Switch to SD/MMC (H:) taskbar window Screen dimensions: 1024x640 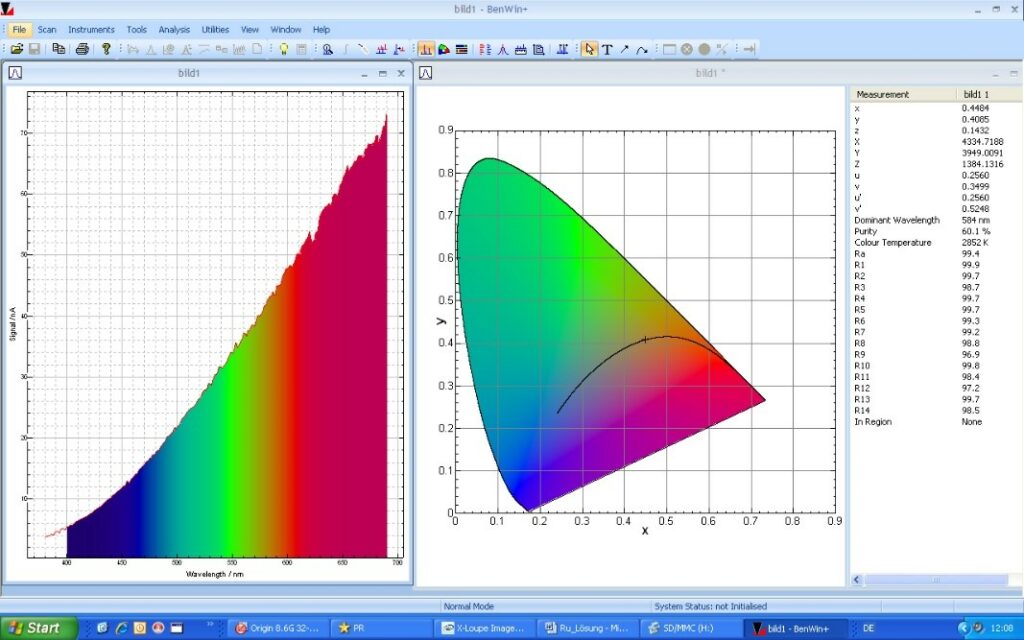coord(690,628)
